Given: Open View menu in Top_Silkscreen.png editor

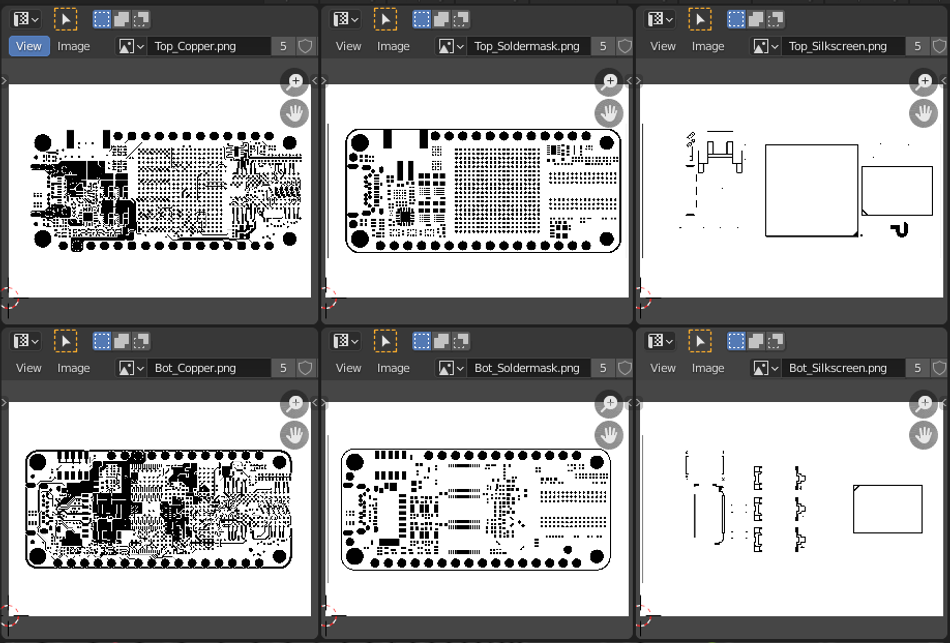Looking at the screenshot, I should (x=663, y=46).
